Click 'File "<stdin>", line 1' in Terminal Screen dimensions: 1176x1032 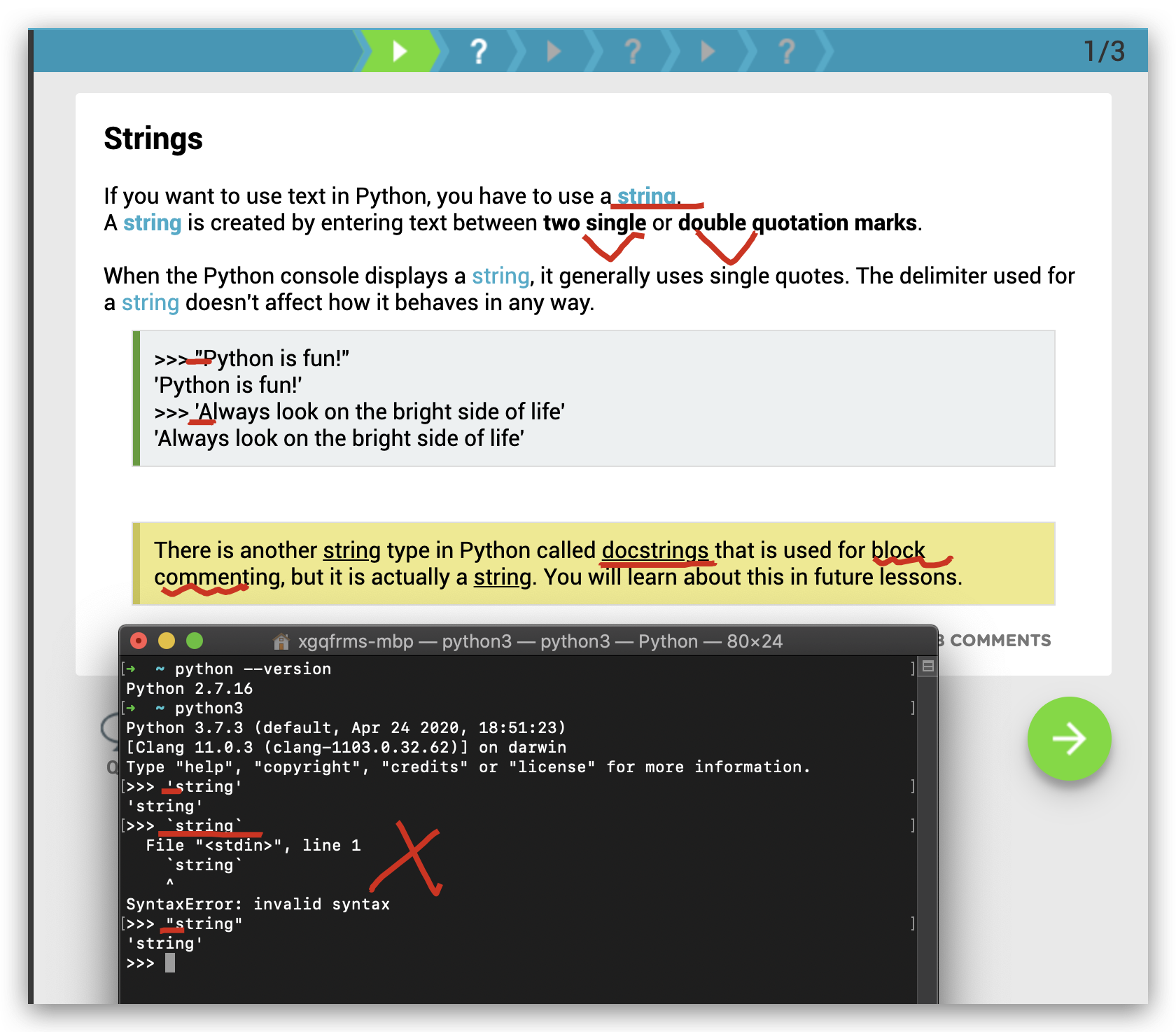(253, 845)
